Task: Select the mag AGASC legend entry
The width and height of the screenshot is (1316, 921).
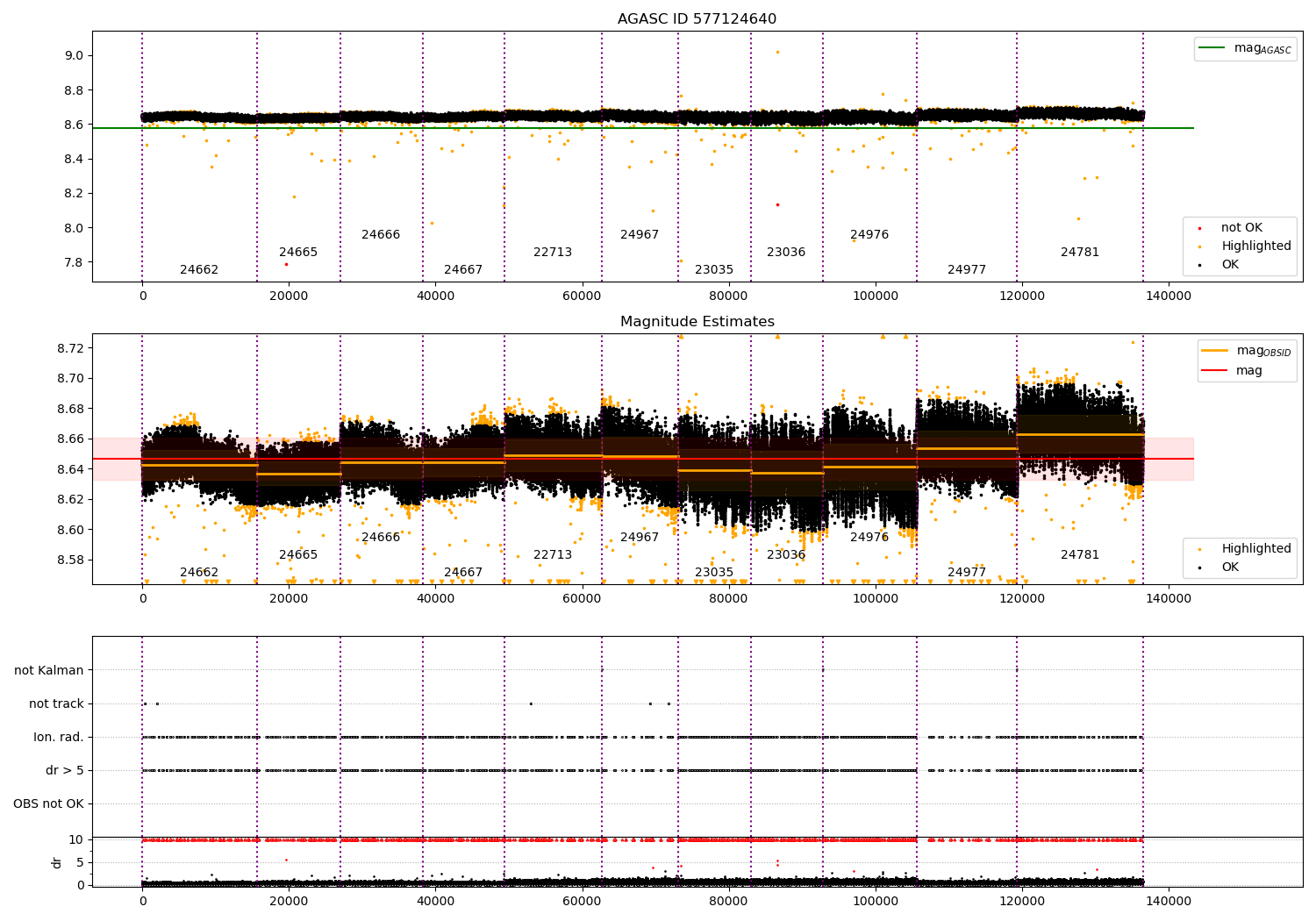Action: (1246, 48)
